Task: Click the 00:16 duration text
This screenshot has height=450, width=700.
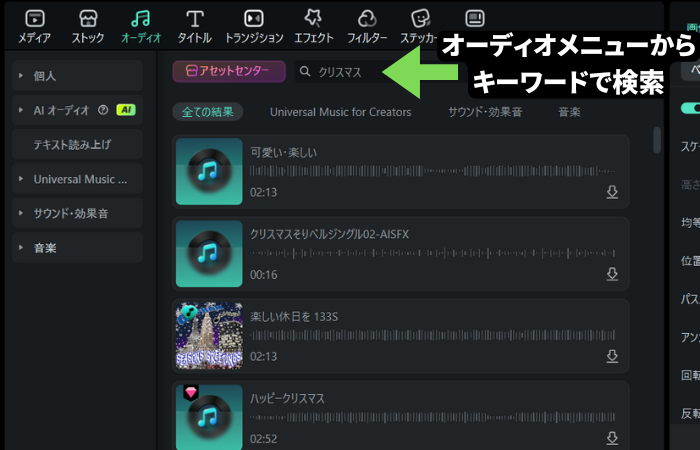Action: pyautogui.click(x=263, y=275)
